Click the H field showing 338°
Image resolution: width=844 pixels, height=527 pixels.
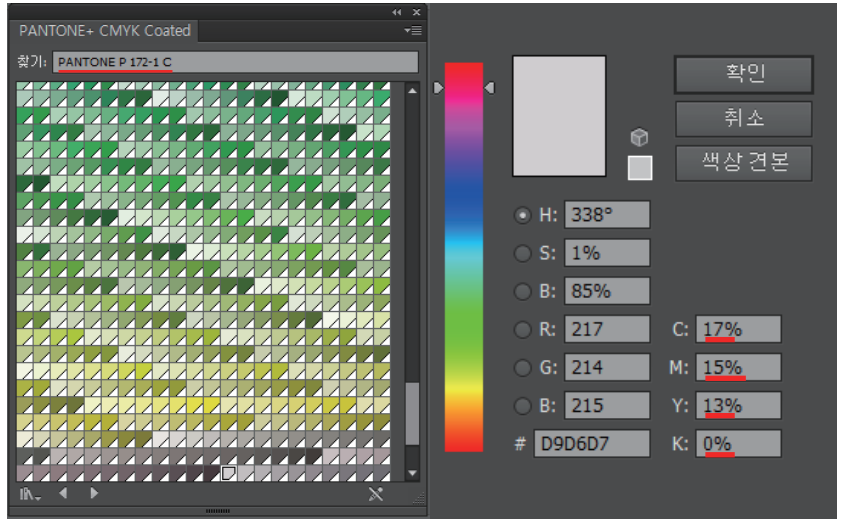[x=607, y=215]
